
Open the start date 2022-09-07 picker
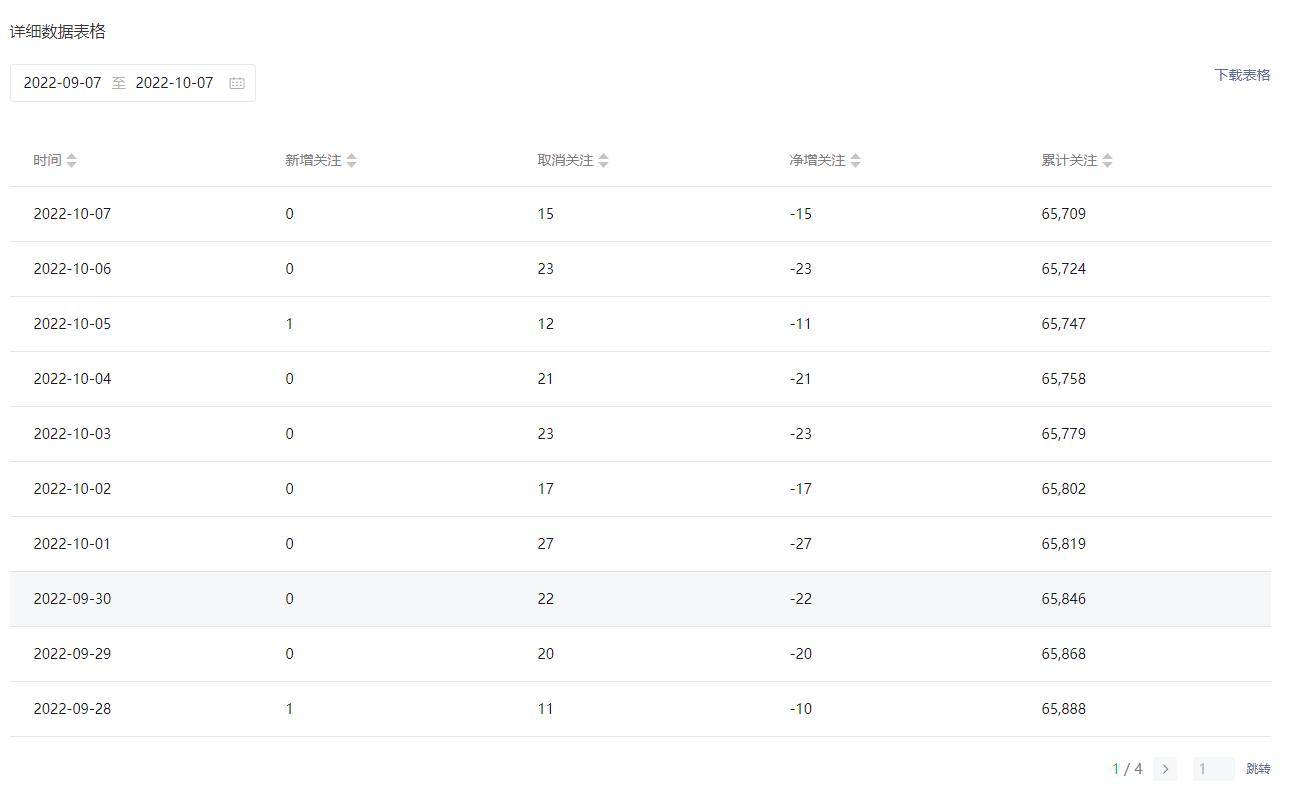pyautogui.click(x=62, y=83)
